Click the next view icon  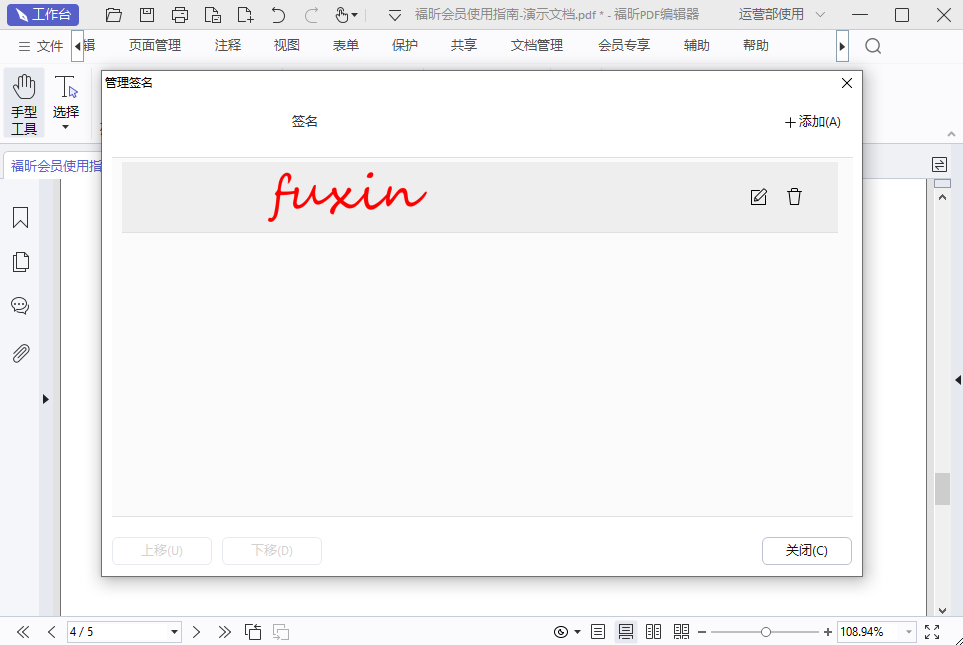pos(281,632)
